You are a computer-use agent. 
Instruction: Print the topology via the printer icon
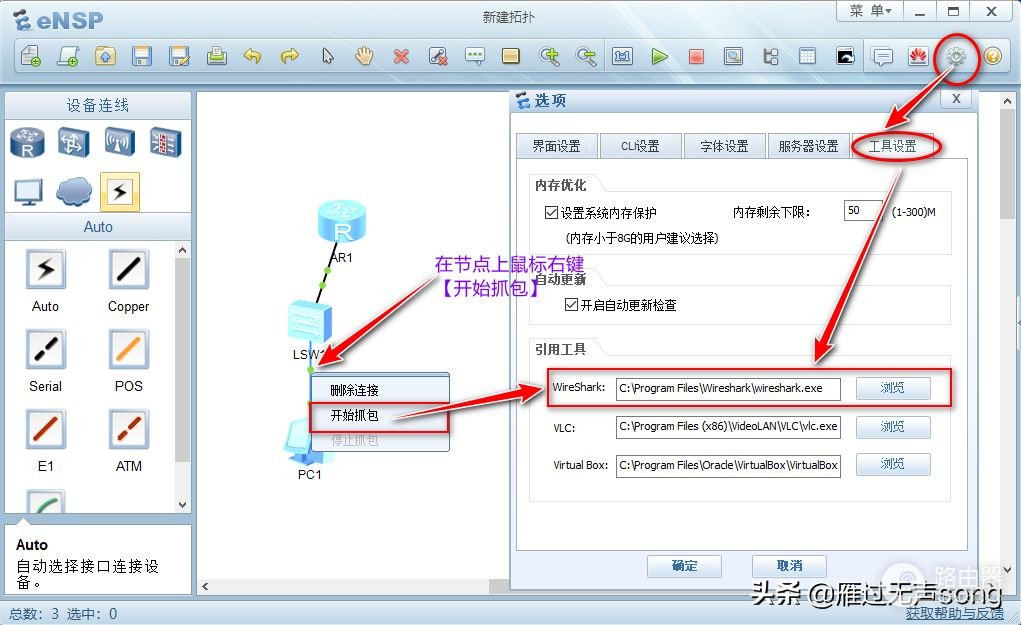216,57
